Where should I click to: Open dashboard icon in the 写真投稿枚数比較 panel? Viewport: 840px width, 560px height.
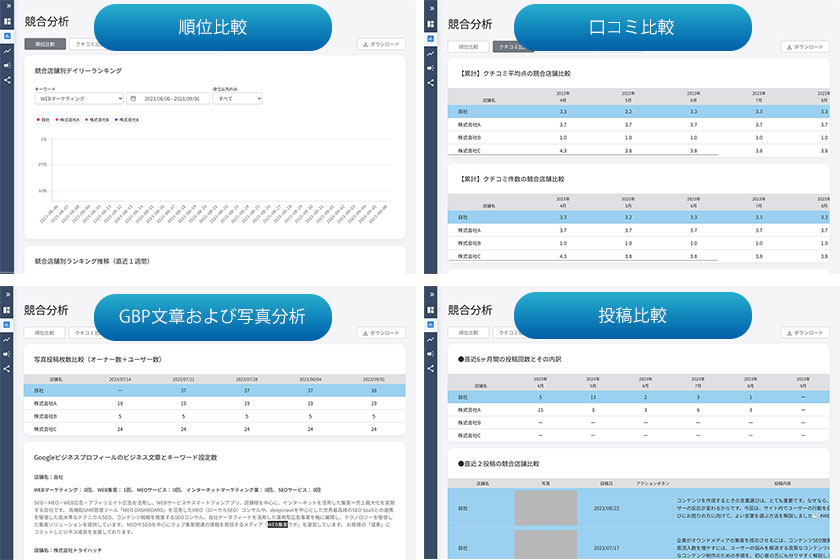8,310
